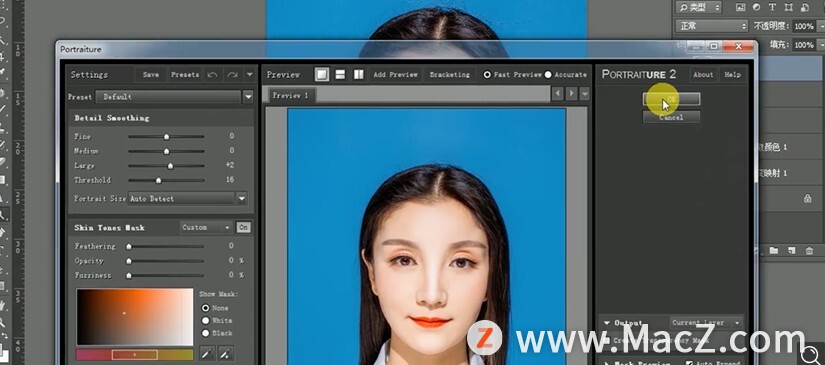This screenshot has width=825, height=365.
Task: Open Photoshop blend mode 正常 dropdown
Action: coord(712,26)
